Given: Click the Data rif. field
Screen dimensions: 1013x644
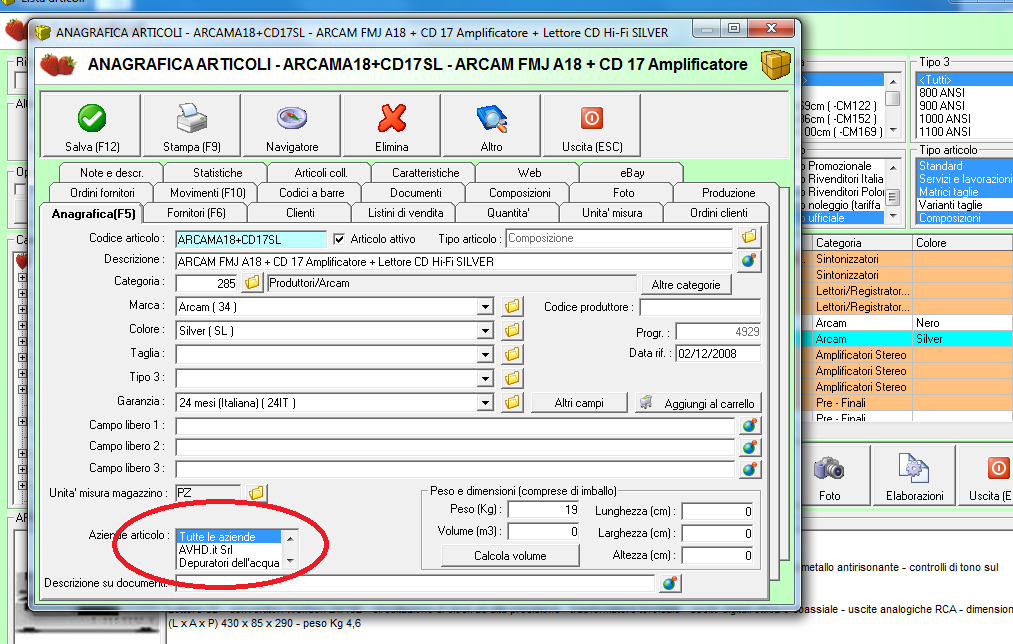Looking at the screenshot, I should tap(718, 353).
